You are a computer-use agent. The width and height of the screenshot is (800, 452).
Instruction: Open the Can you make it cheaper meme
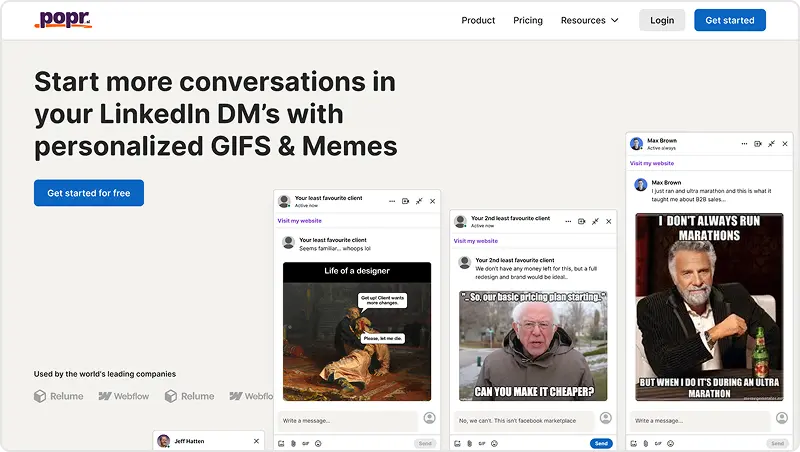[x=533, y=345]
